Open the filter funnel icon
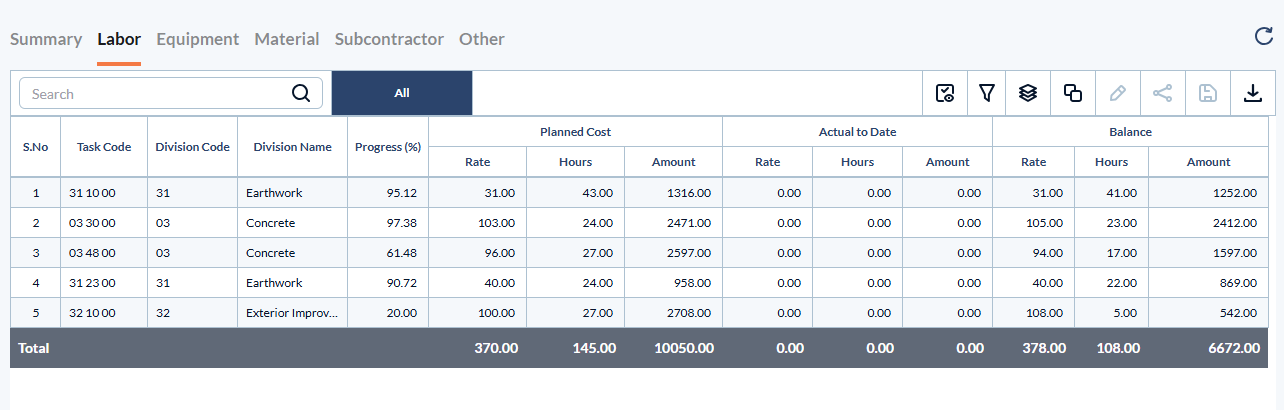Image resolution: width=1284 pixels, height=410 pixels. pyautogui.click(x=987, y=93)
